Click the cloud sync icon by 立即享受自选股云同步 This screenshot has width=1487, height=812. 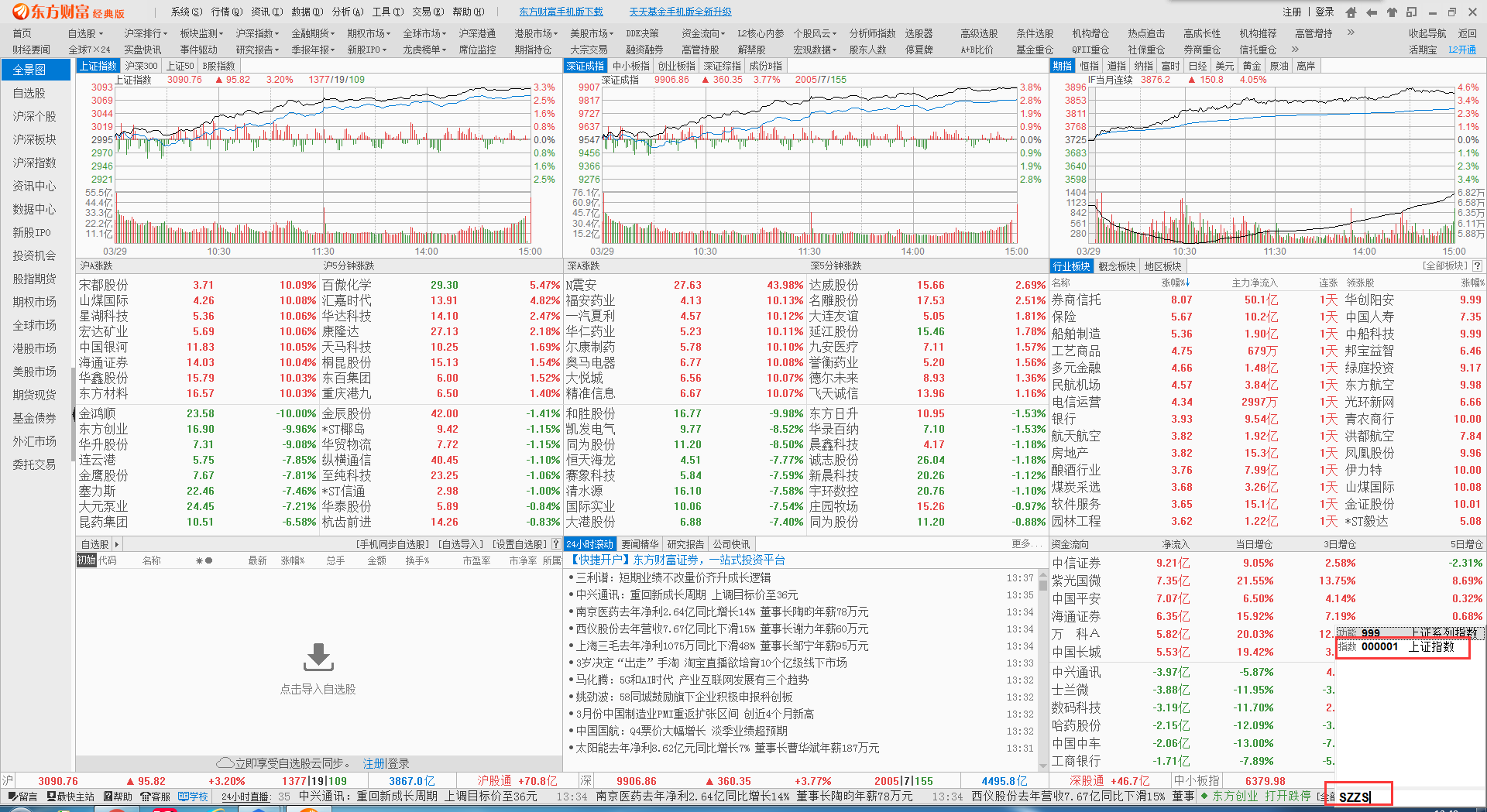pyautogui.click(x=225, y=763)
